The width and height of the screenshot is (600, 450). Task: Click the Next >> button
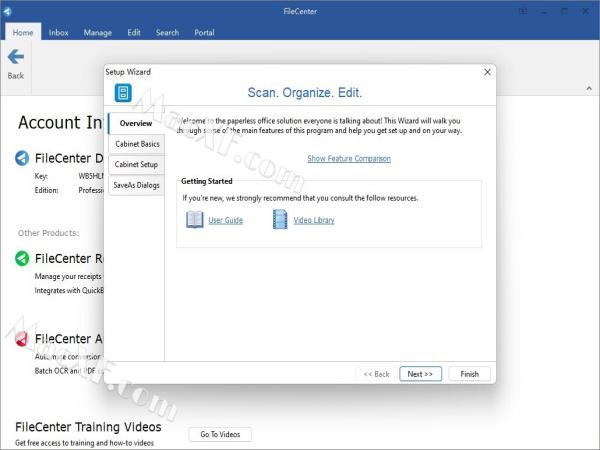420,374
